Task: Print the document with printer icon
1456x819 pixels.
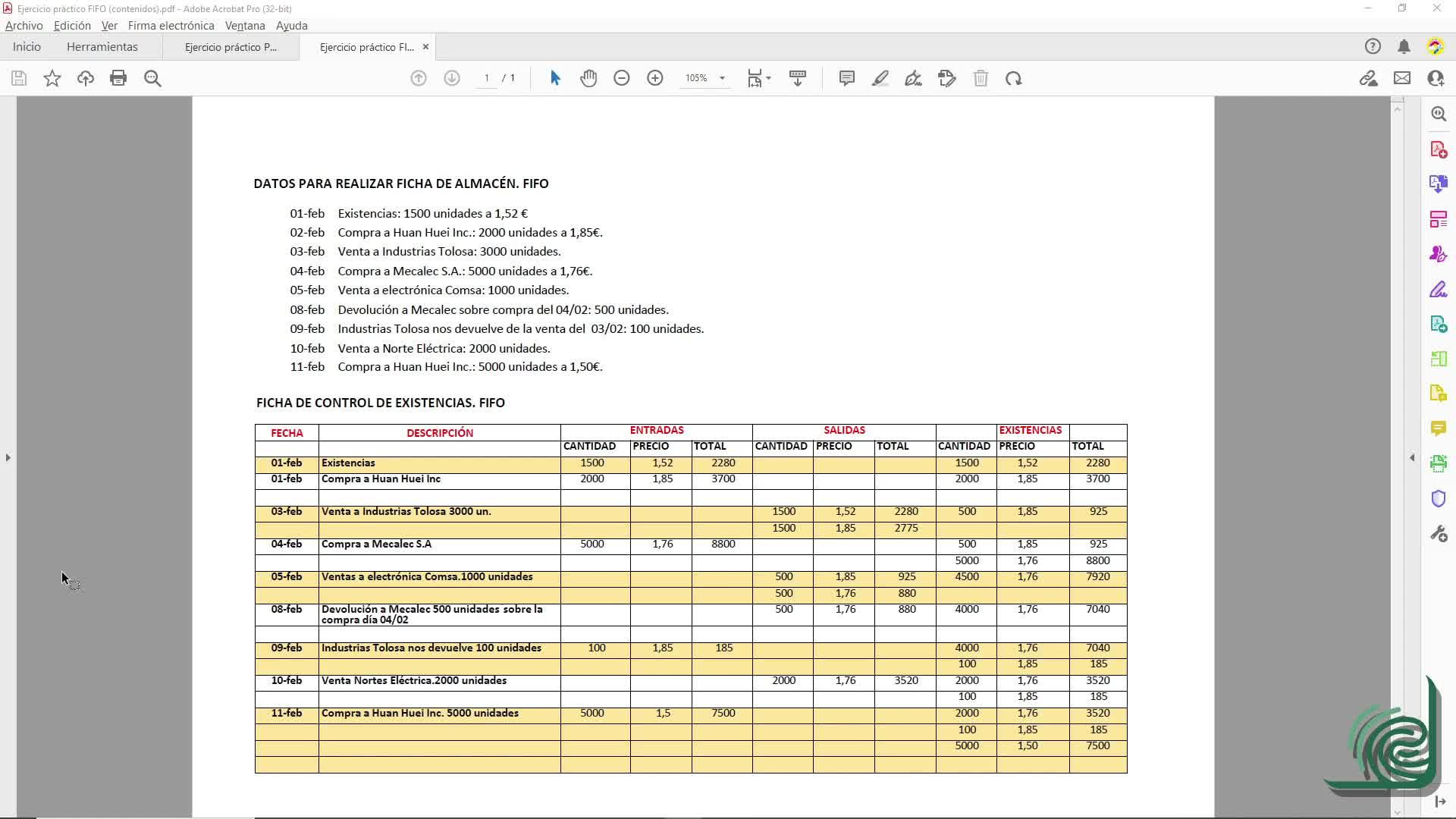Action: [118, 78]
